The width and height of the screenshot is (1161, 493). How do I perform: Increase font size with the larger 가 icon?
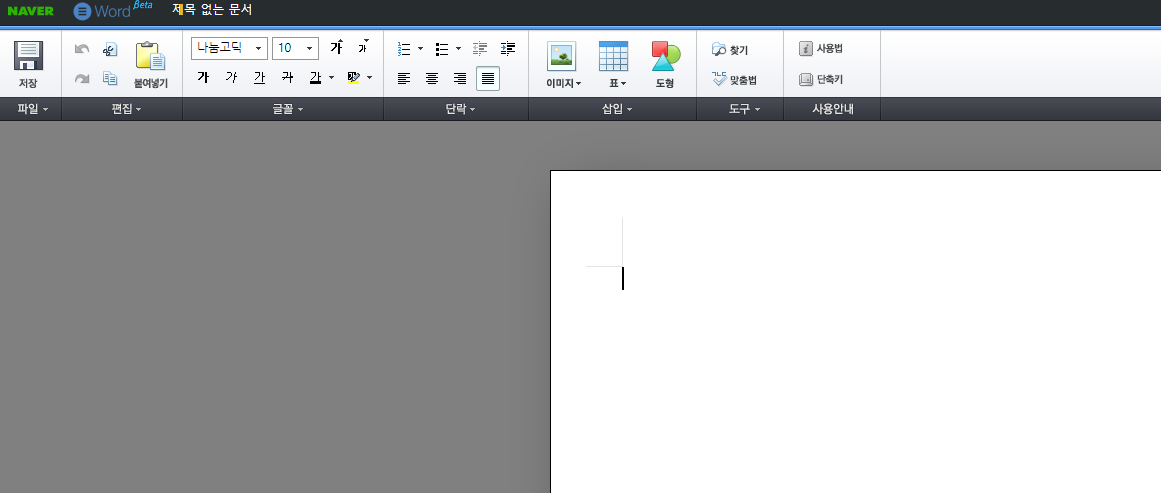337,48
